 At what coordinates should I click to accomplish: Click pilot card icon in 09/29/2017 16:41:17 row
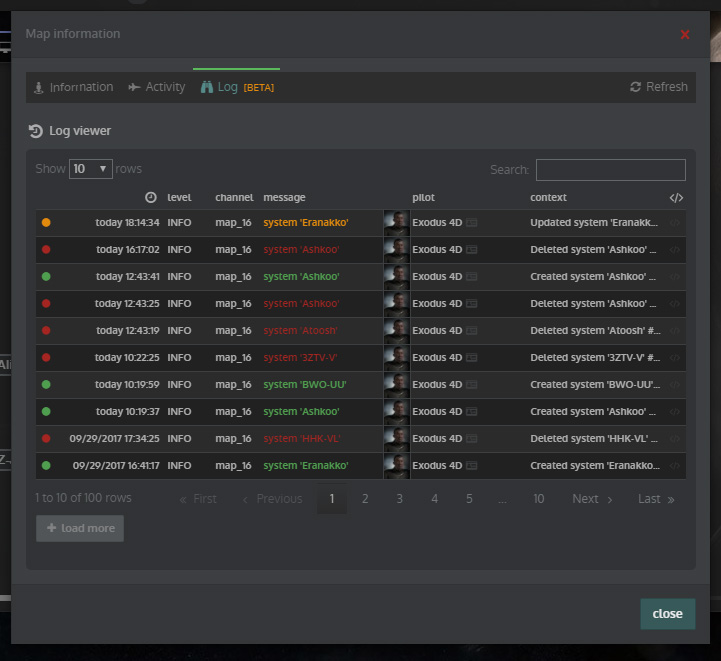[x=471, y=466]
